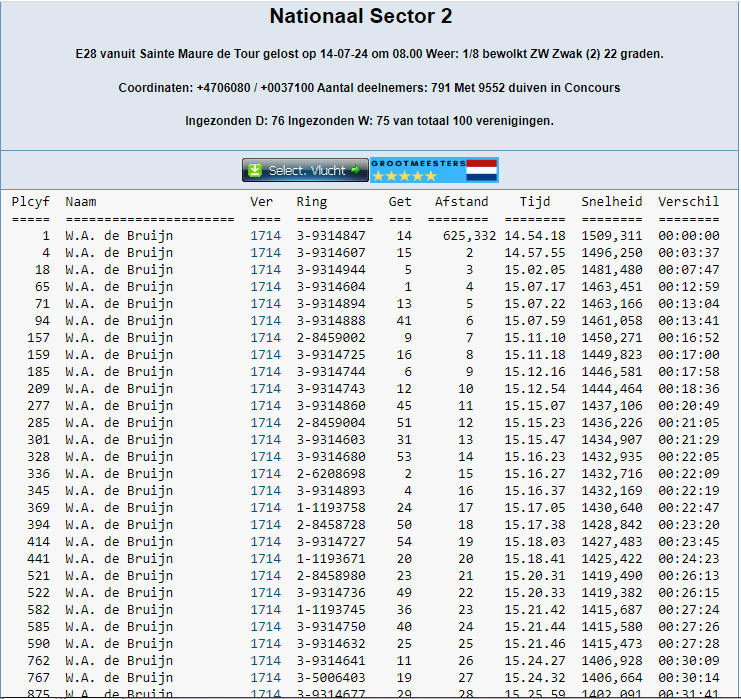
Task: Open Ver link 1714 in row of place 157
Action: 266,337
